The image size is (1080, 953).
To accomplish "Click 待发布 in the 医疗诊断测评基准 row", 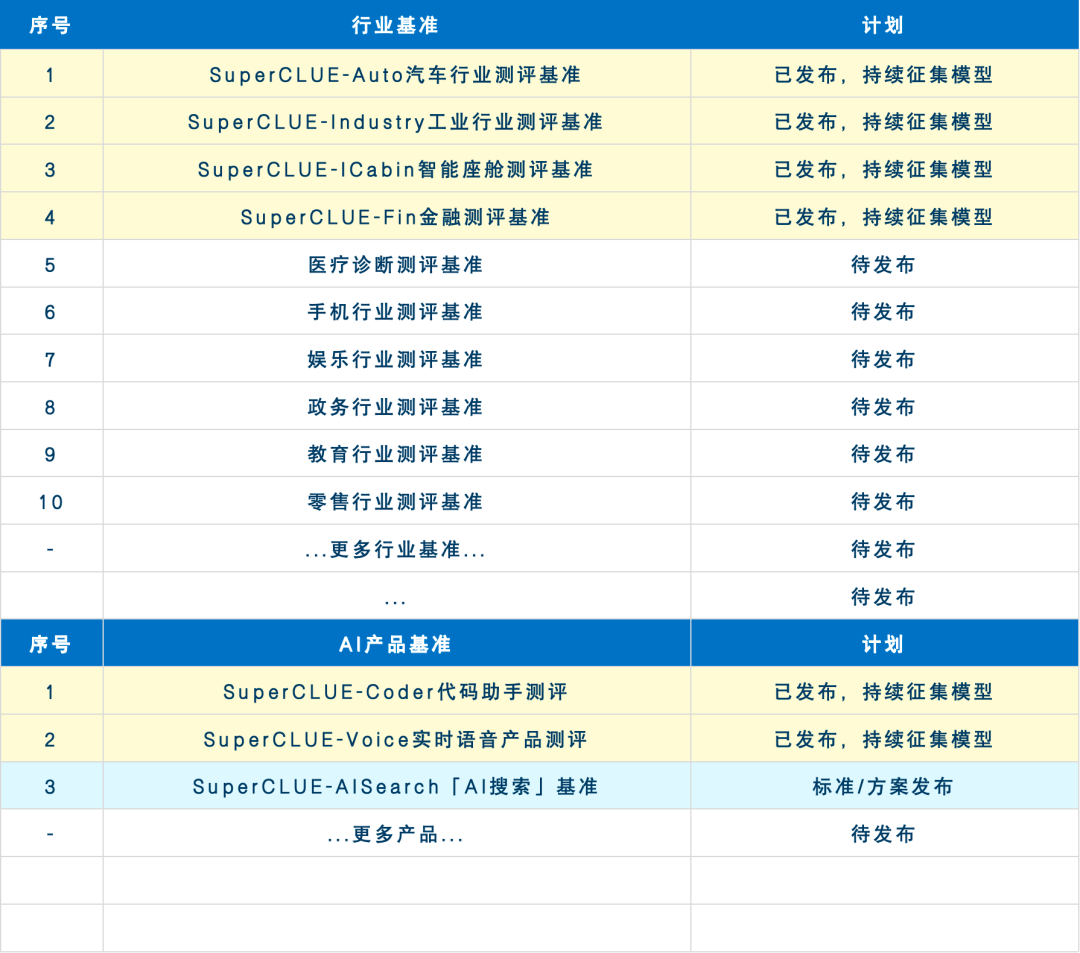I will [x=883, y=264].
